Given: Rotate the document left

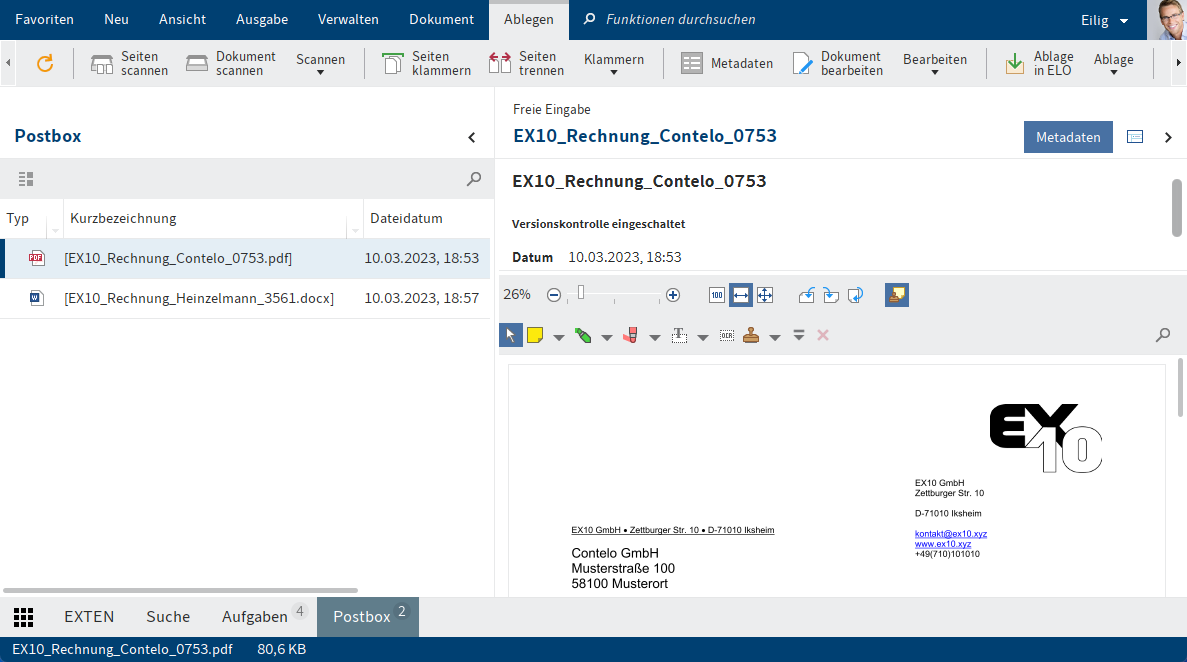Looking at the screenshot, I should click(806, 295).
